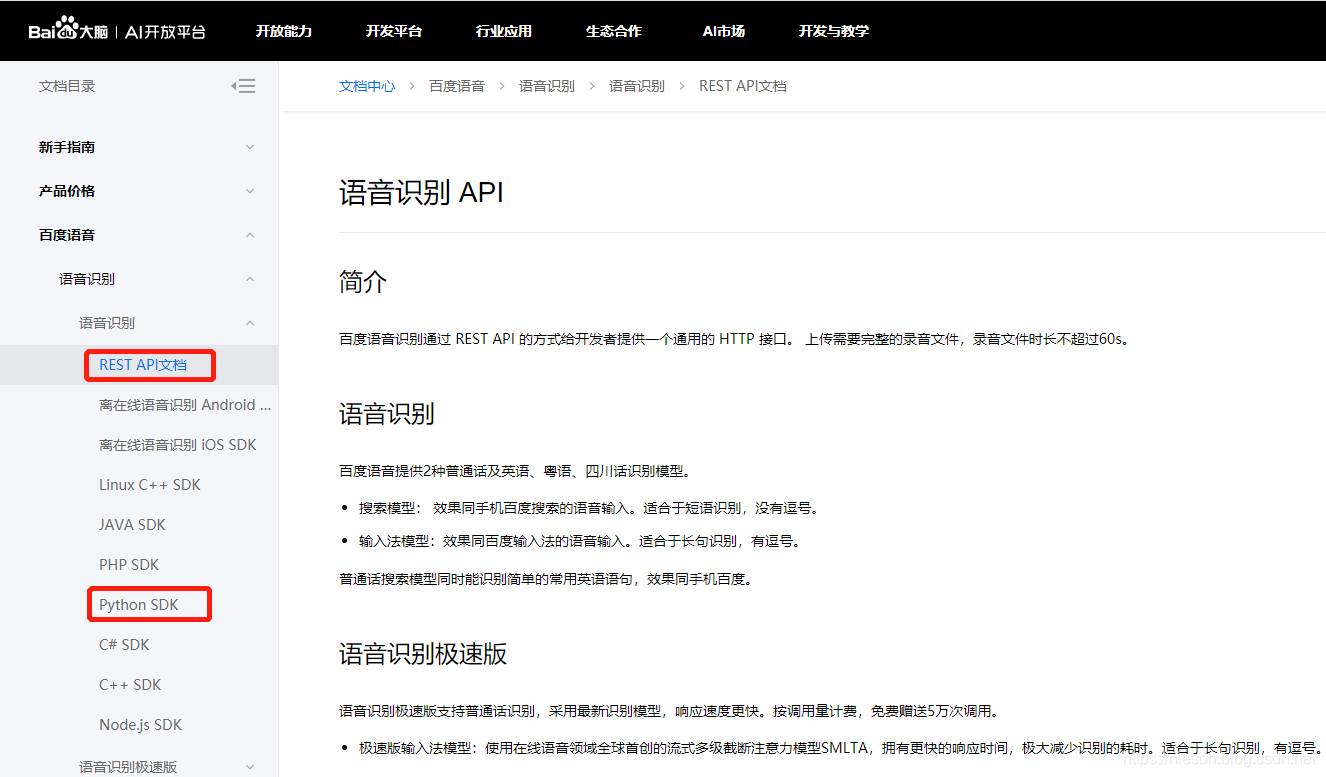Screen dimensions: 1326x777
Task: Click the 语音识别 API page title
Action: point(421,192)
